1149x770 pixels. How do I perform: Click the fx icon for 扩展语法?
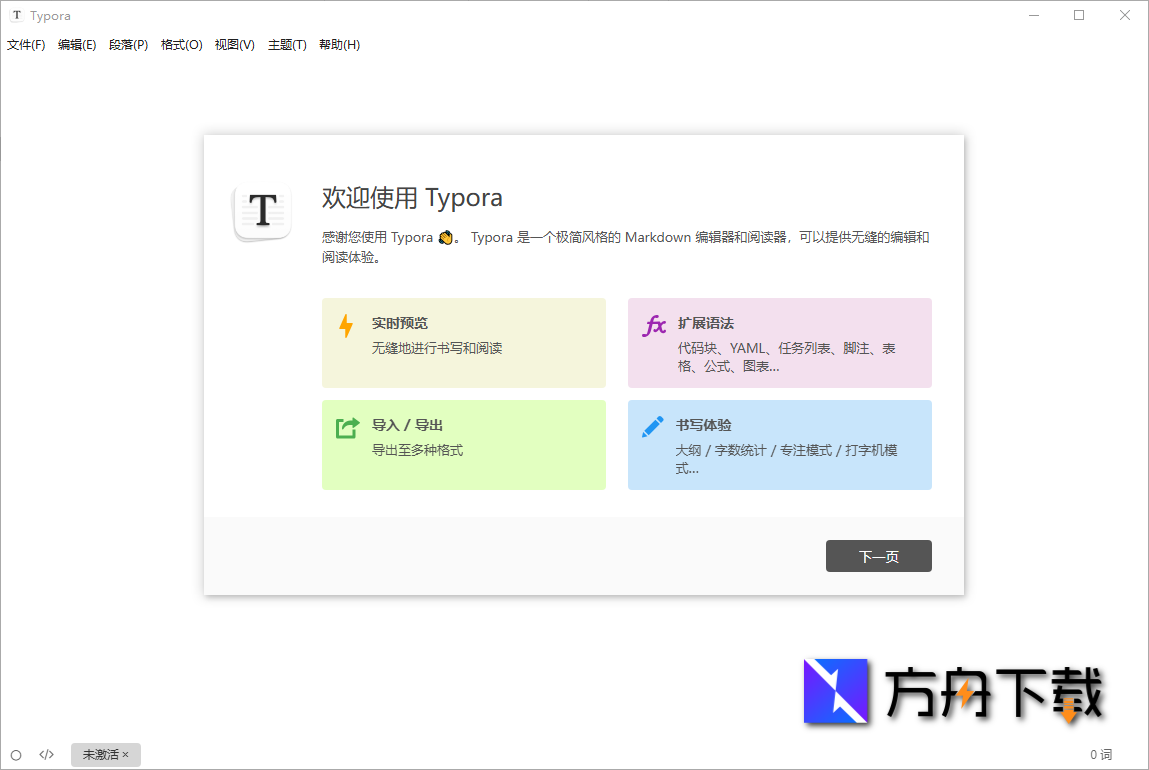(x=654, y=324)
